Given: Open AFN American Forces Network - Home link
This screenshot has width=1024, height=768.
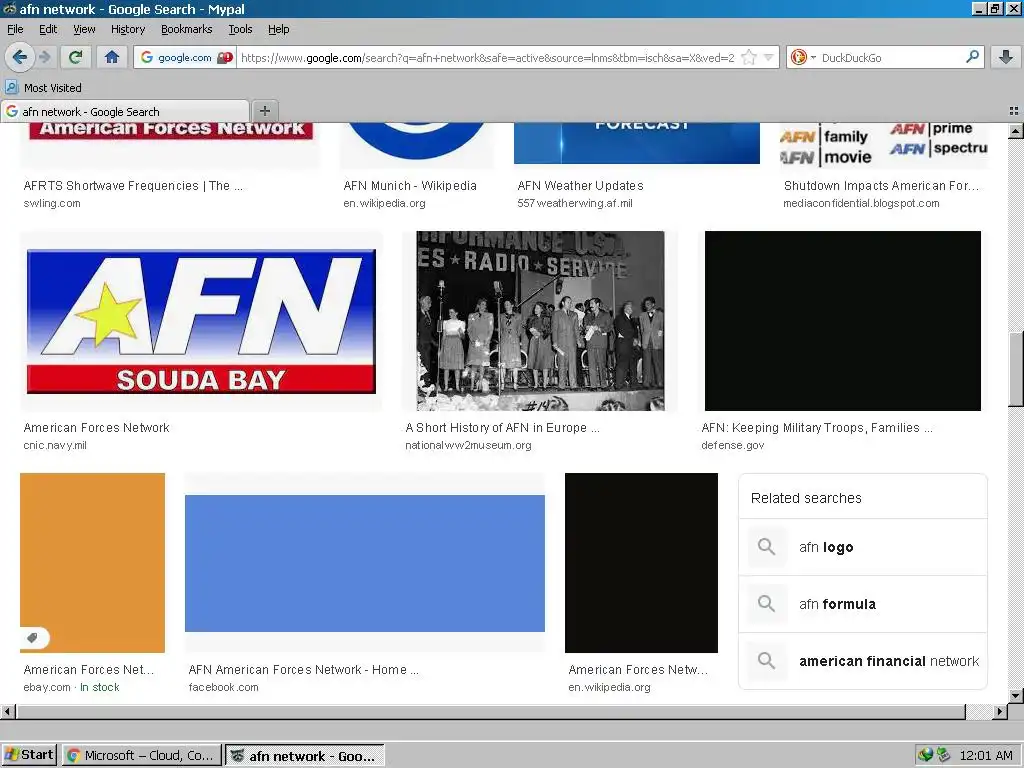Looking at the screenshot, I should tap(304, 669).
